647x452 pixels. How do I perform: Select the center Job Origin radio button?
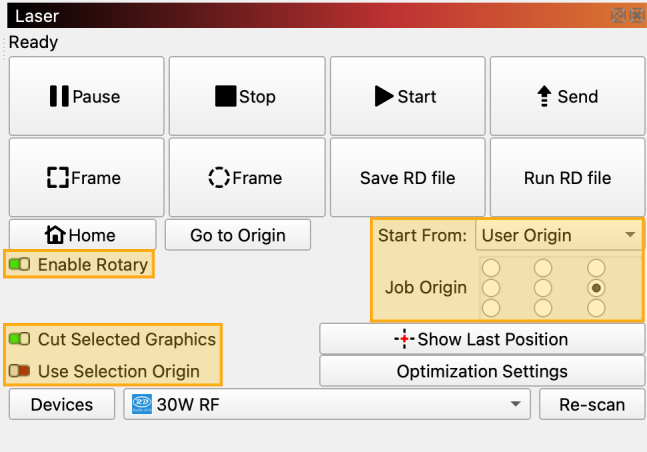pyautogui.click(x=543, y=288)
